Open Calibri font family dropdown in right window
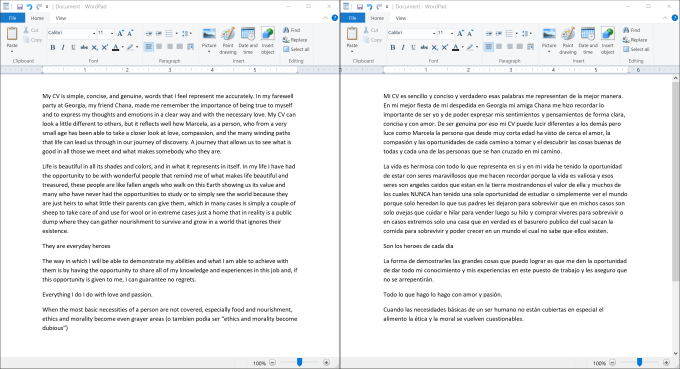680x369 pixels. click(434, 33)
